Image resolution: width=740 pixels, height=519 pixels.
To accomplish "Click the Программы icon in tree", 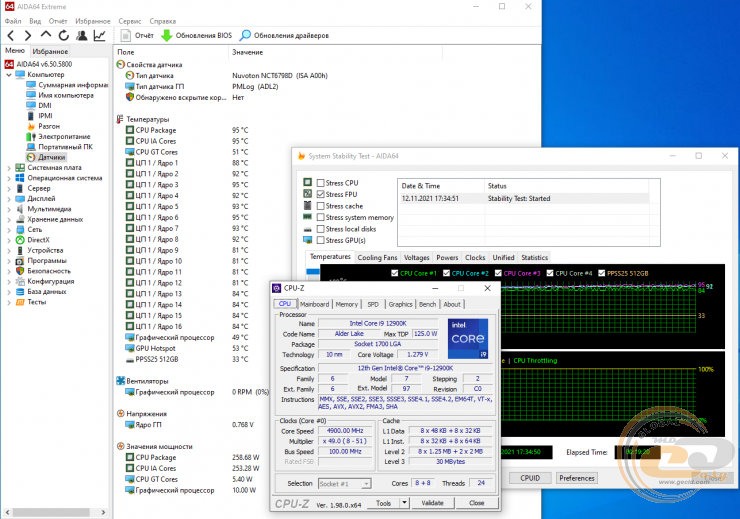I will (20, 261).
